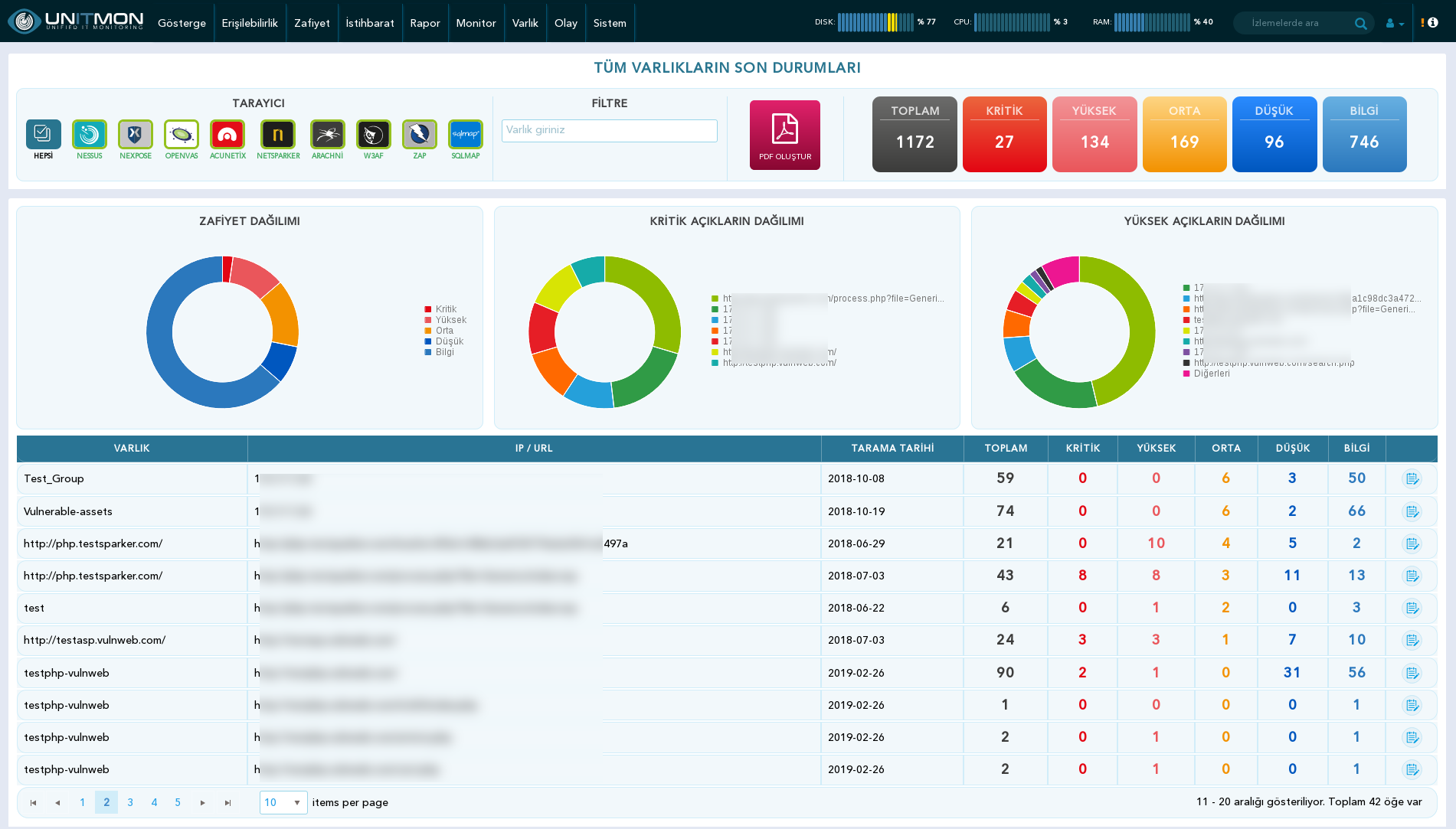Filter by the OpenVAS scanner icon
The width and height of the screenshot is (1456, 829).
coord(182,135)
